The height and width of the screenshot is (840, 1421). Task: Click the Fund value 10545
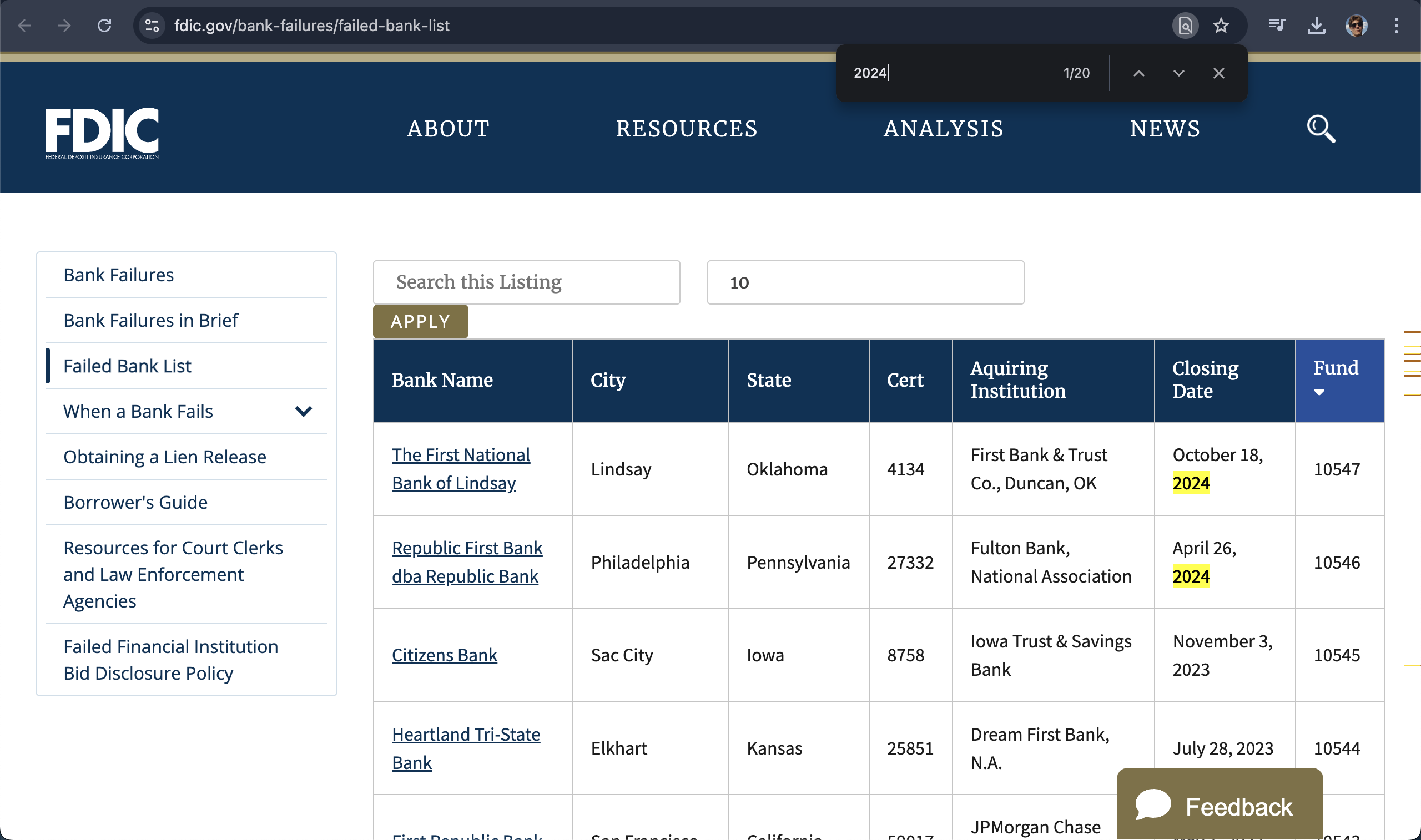click(x=1337, y=655)
